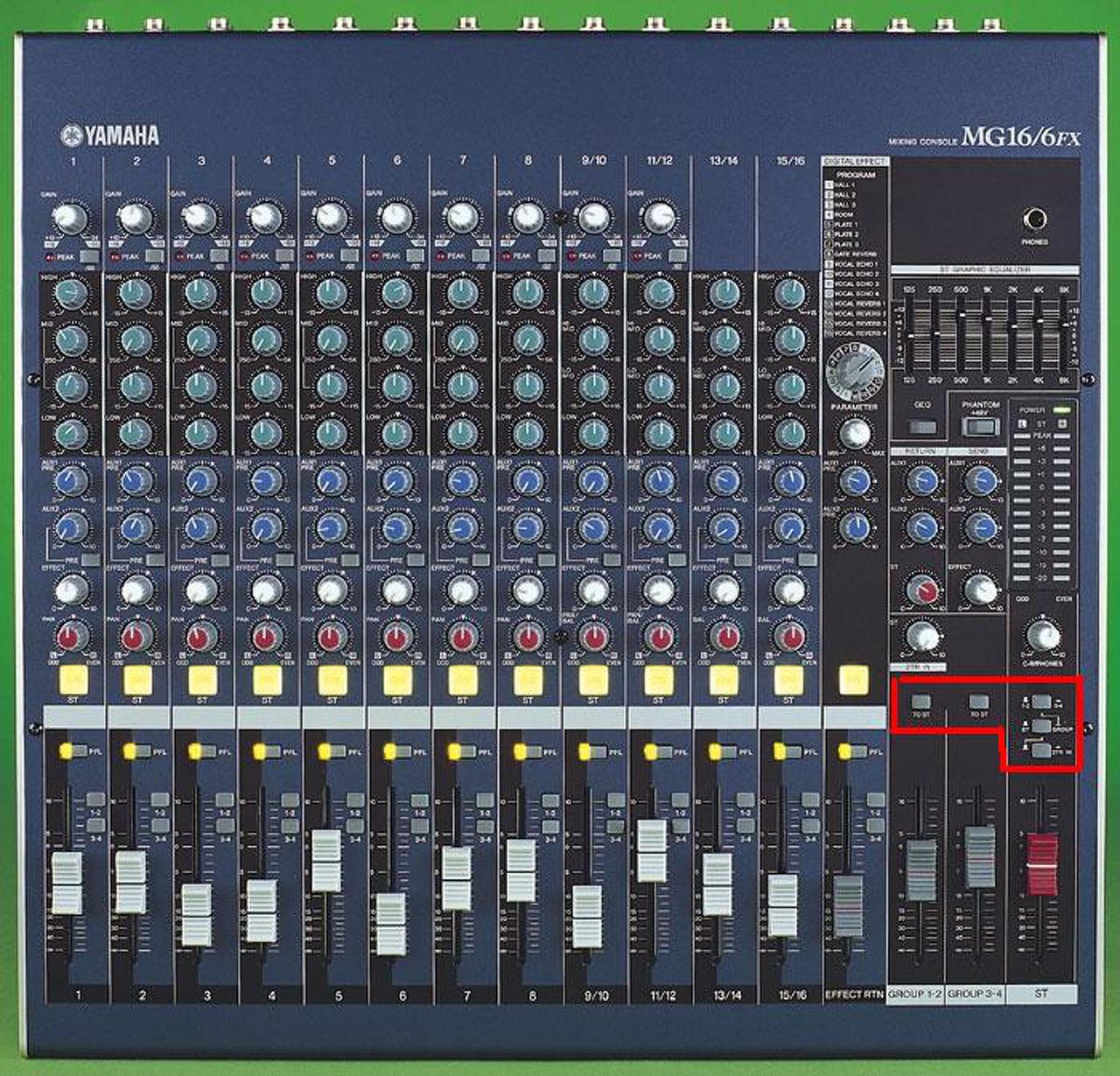The width and height of the screenshot is (1120, 1076).
Task: Click the red ST master fader
Action: [x=1042, y=863]
